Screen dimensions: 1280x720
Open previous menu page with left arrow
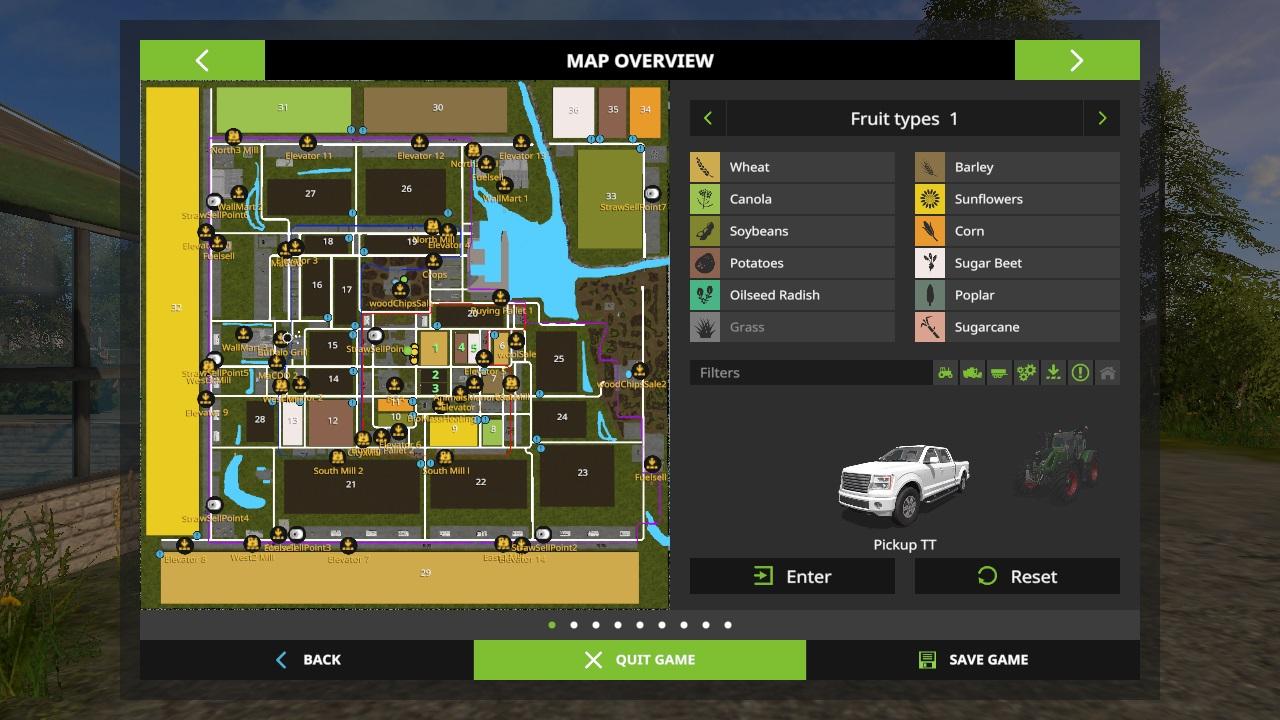[202, 60]
